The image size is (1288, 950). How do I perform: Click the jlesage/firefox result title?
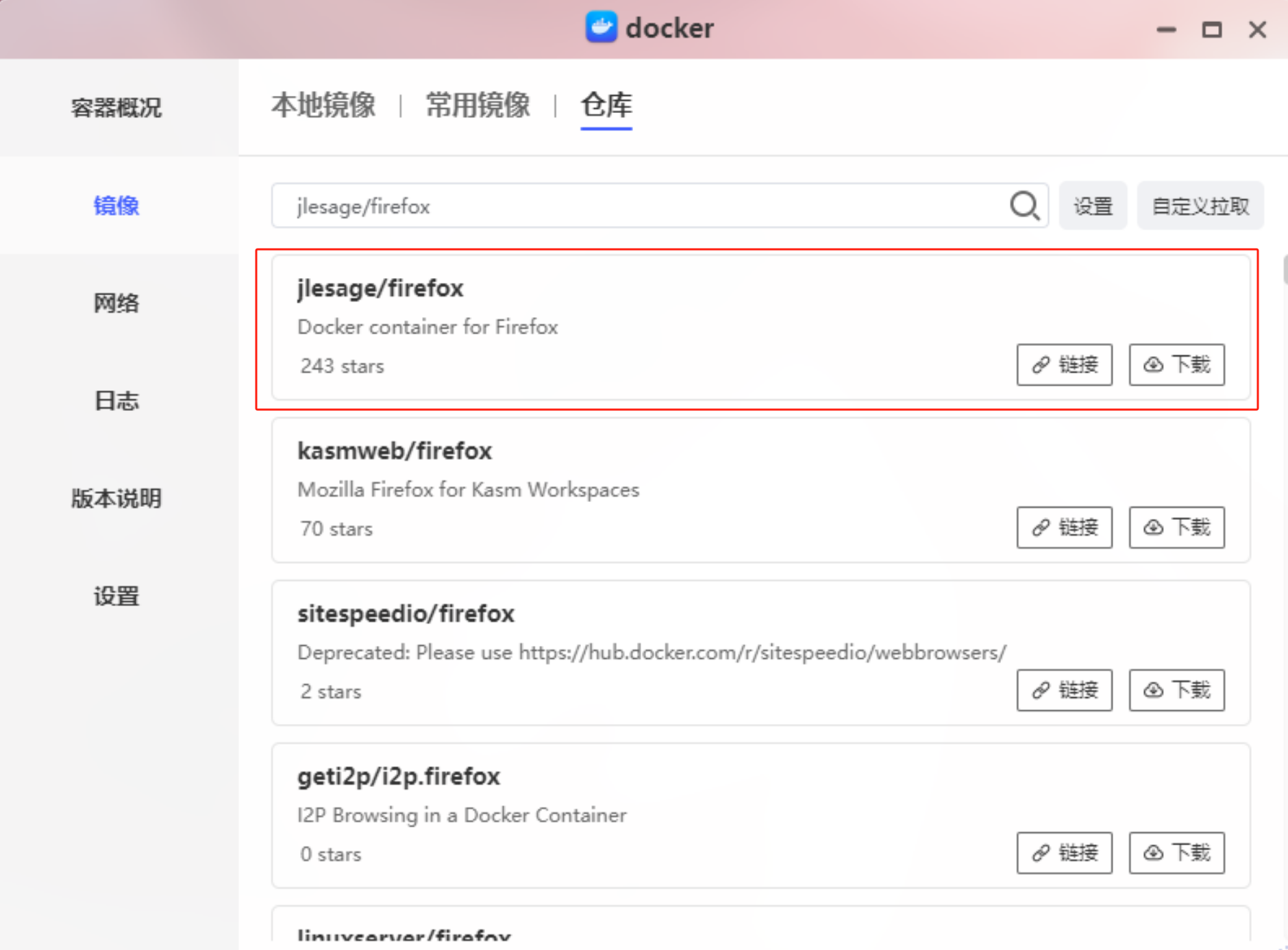pyautogui.click(x=380, y=288)
